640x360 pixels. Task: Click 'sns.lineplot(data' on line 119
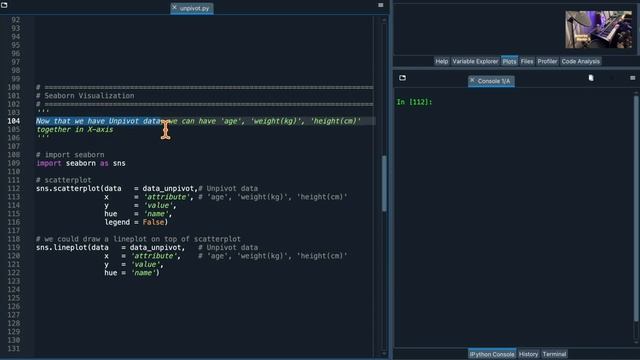[x=72, y=247]
